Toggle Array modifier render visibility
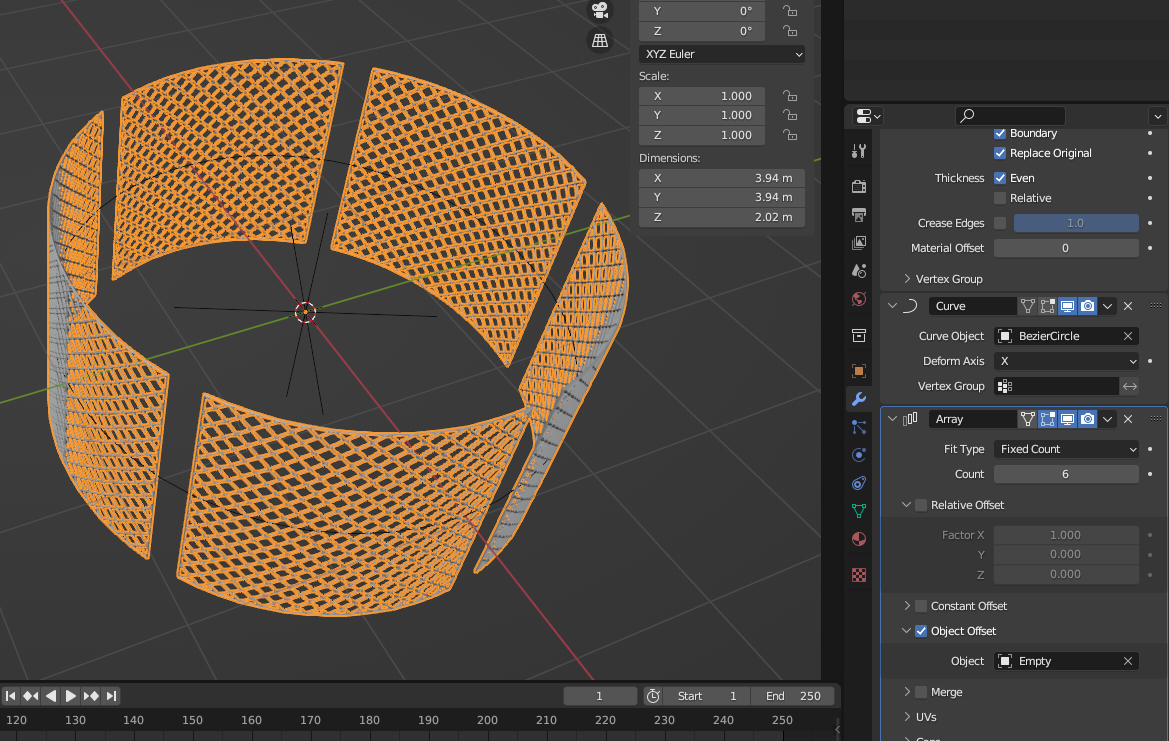This screenshot has height=741, width=1169. click(1088, 419)
